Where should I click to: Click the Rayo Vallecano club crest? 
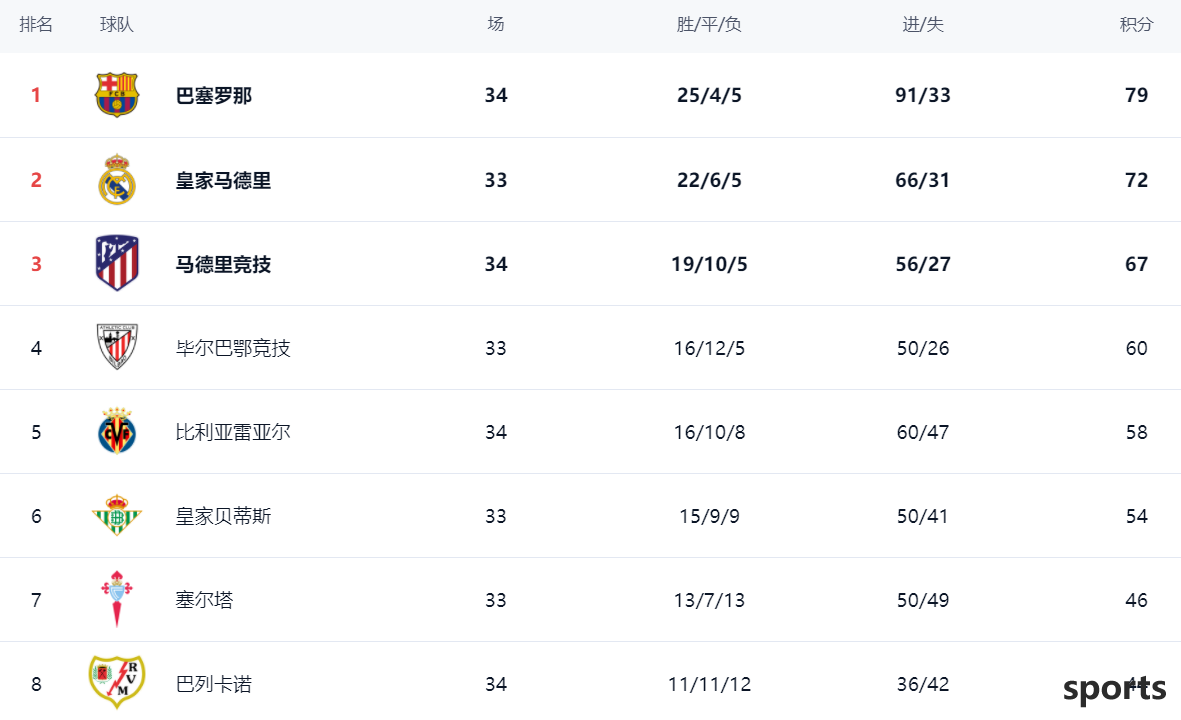coord(117,682)
